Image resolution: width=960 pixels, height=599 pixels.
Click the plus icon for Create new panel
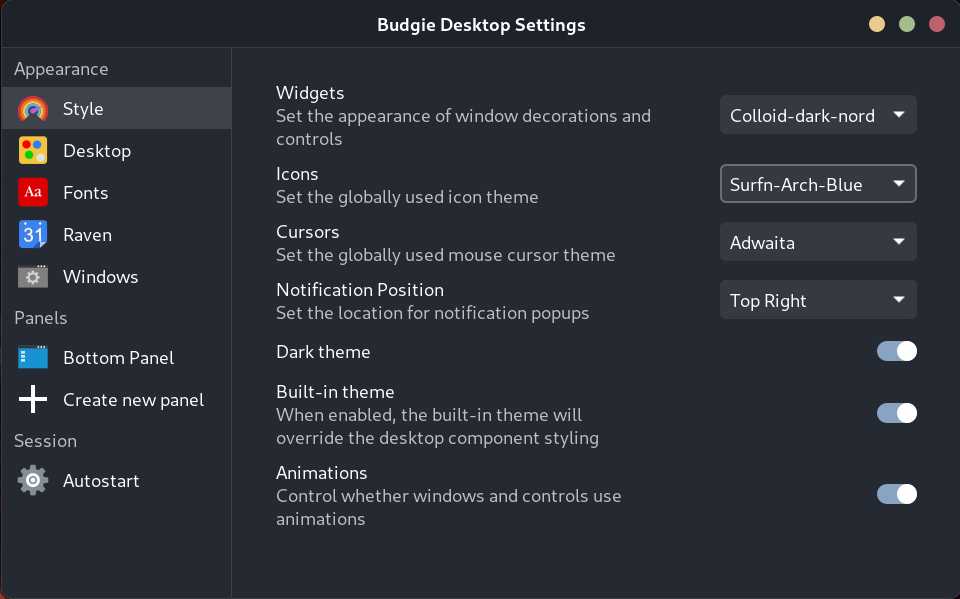click(x=33, y=400)
